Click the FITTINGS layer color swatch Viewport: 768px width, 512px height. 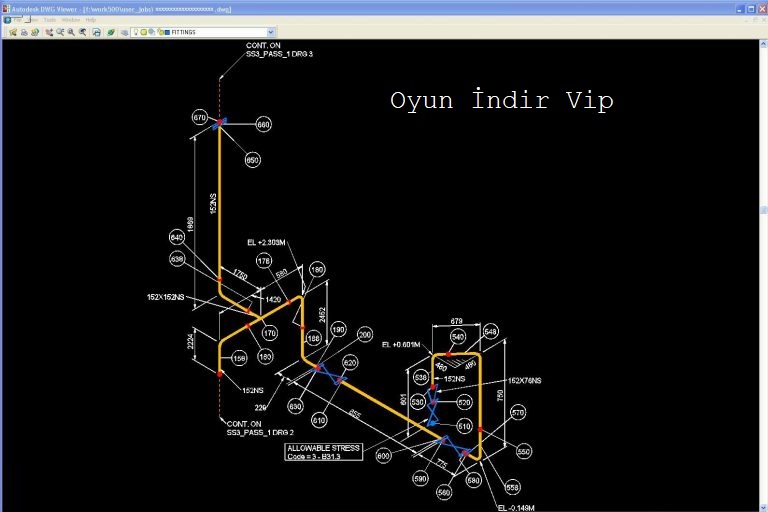click(x=166, y=32)
